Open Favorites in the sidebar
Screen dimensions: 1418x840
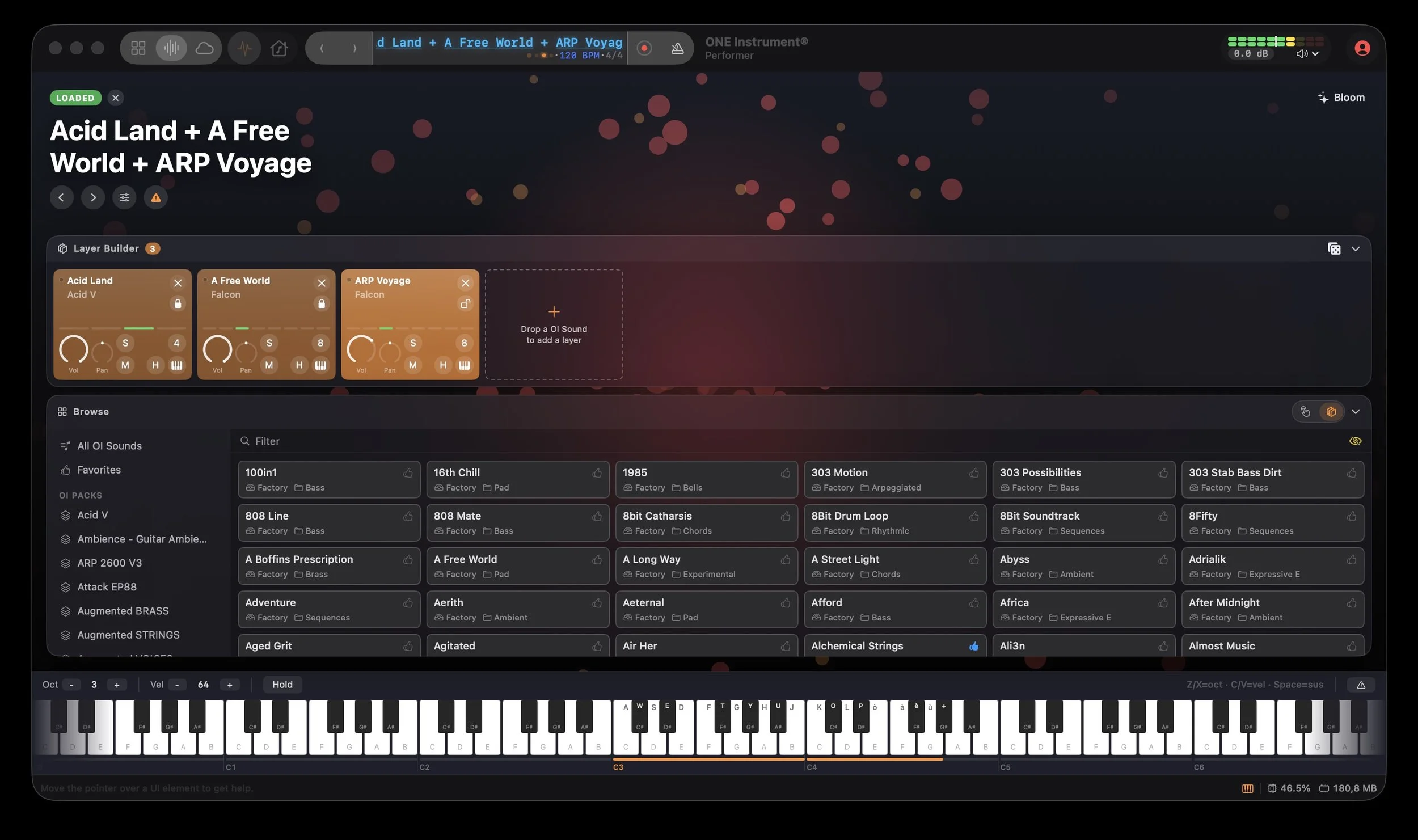point(99,470)
